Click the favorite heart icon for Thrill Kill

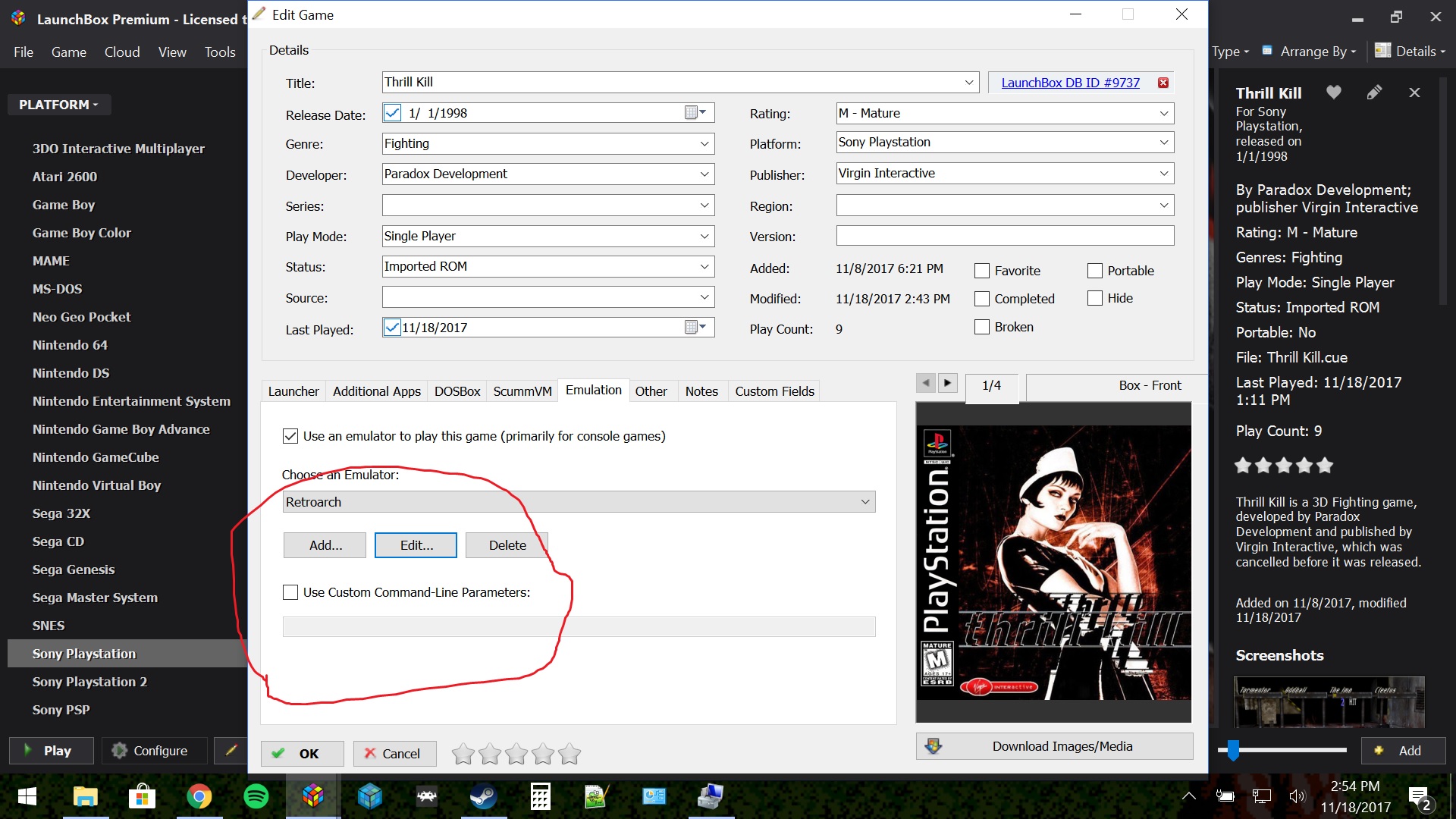tap(1334, 93)
